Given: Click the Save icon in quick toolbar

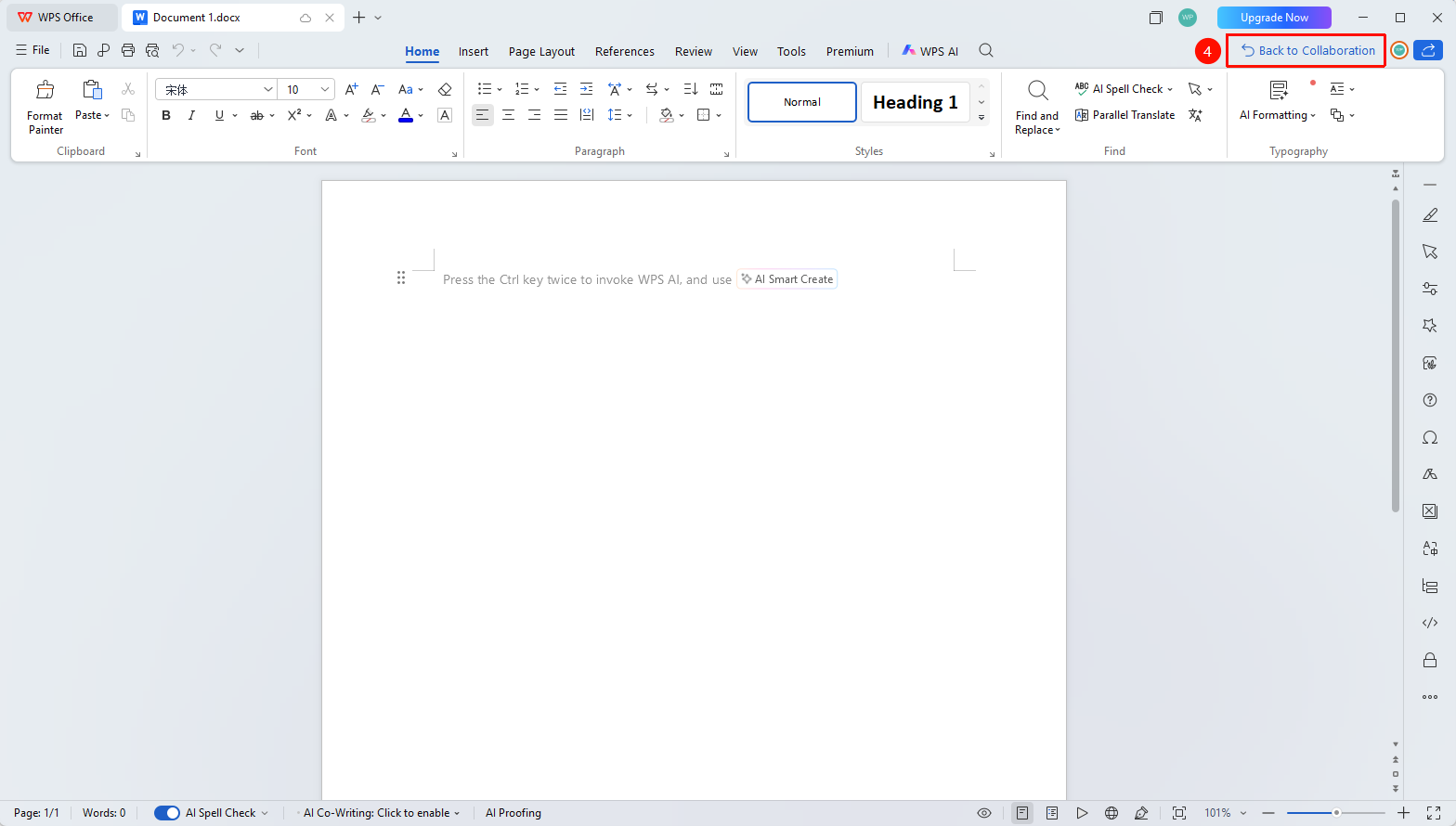Looking at the screenshot, I should point(80,51).
